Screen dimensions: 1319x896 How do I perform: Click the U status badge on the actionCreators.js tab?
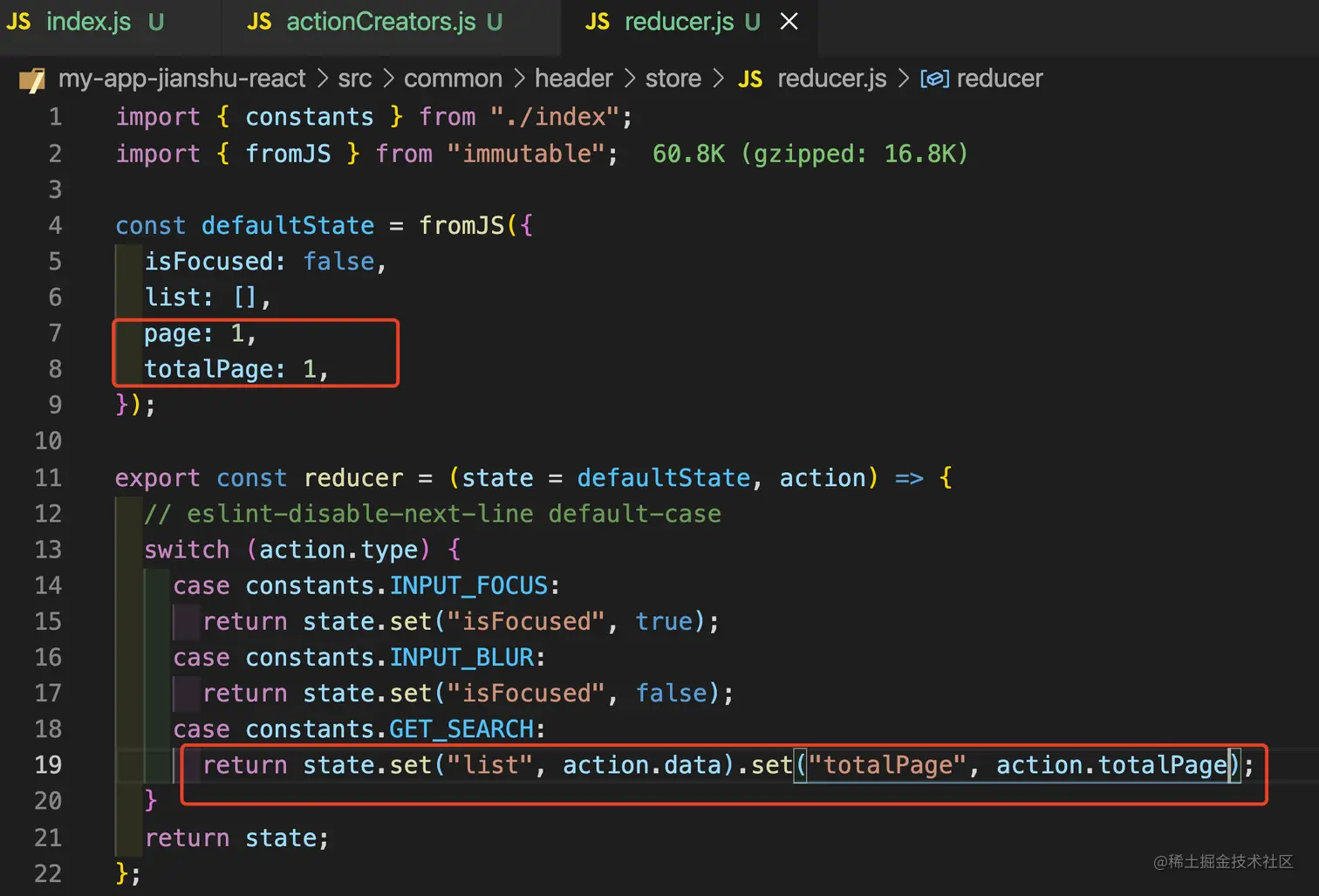click(x=495, y=22)
